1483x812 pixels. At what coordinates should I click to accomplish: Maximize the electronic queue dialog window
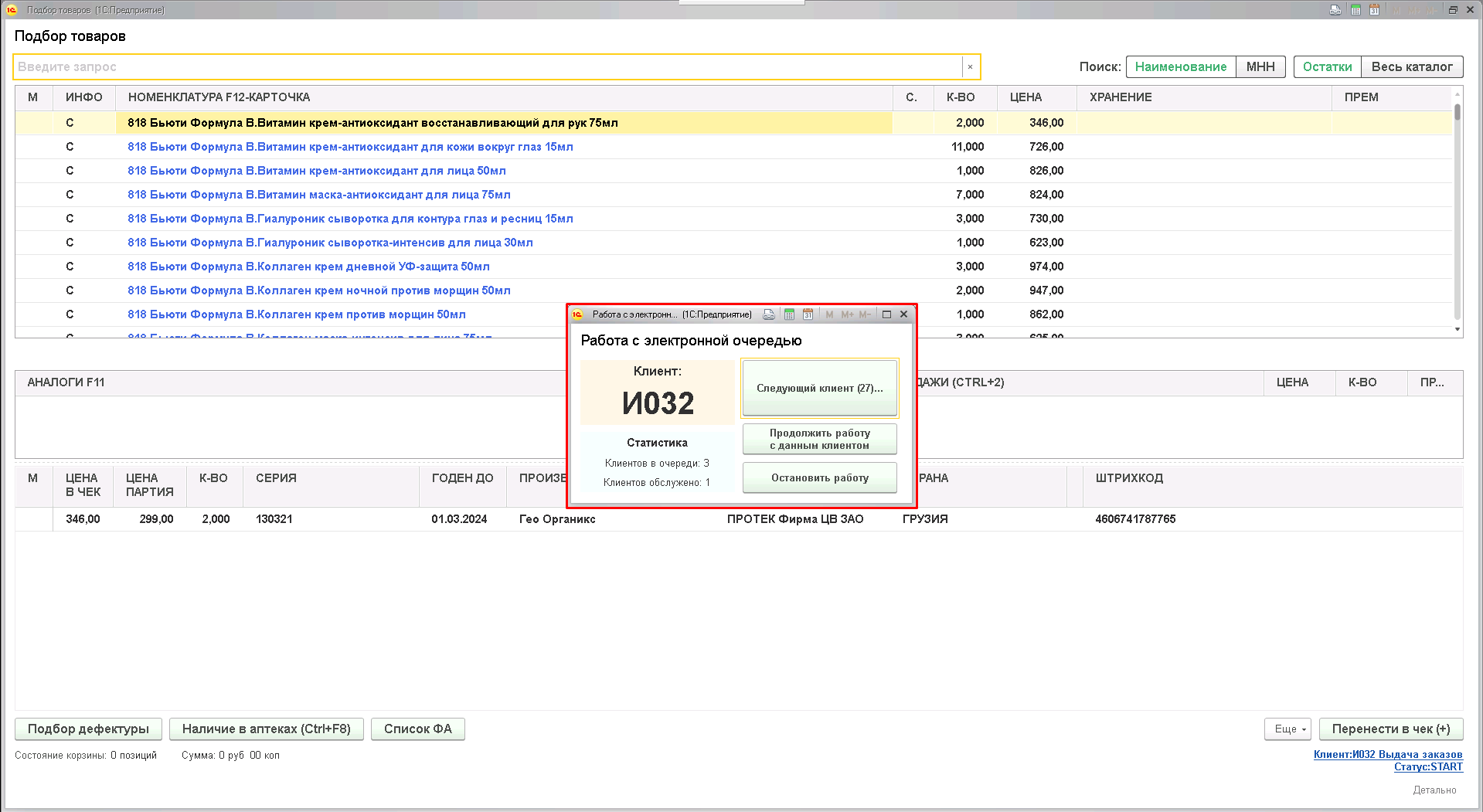(886, 314)
